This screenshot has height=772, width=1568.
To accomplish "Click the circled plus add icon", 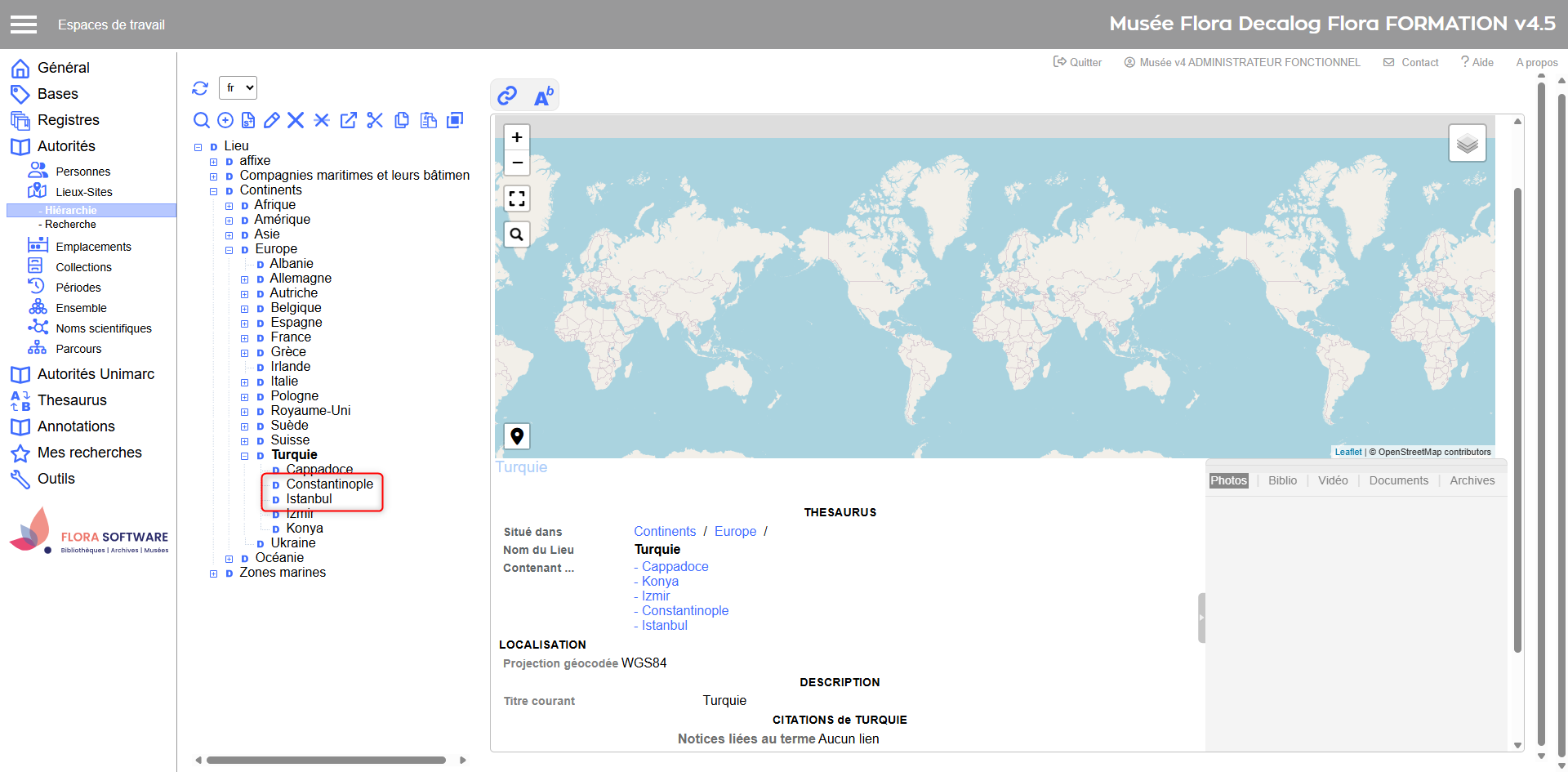I will click(x=225, y=121).
